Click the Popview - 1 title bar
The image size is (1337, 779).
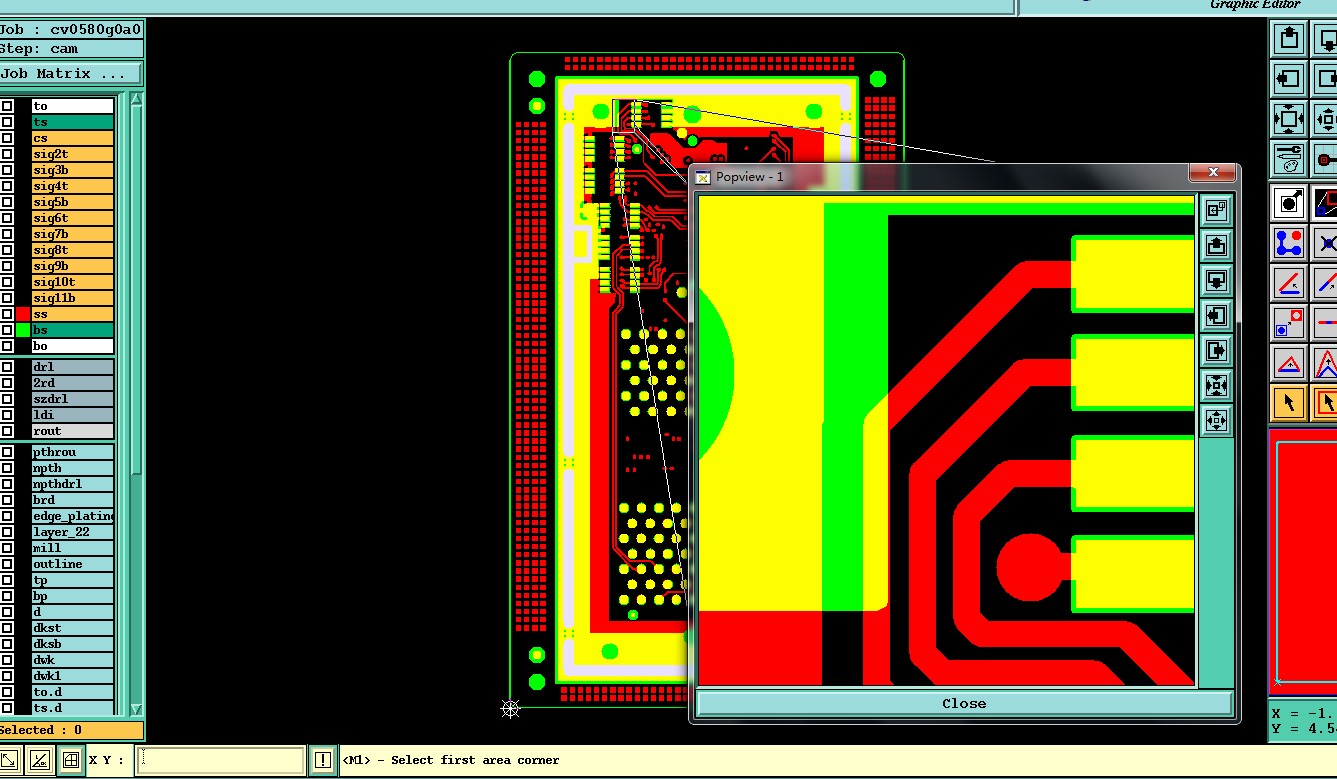940,176
